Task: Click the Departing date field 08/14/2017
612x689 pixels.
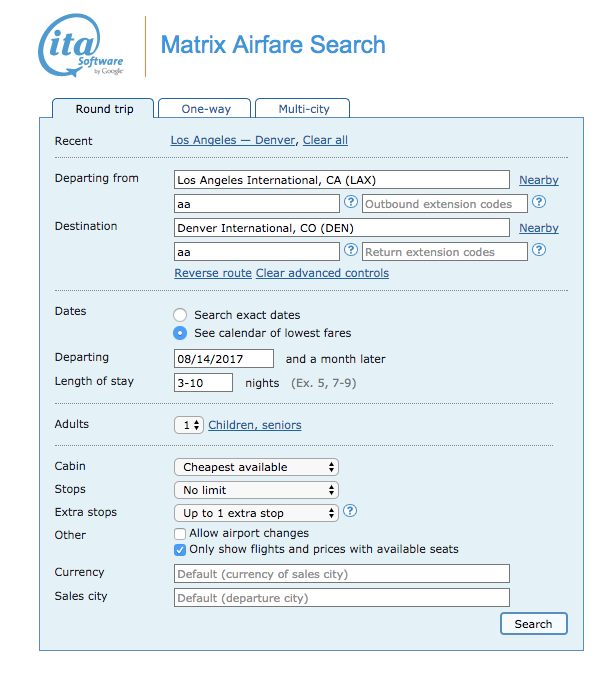Action: coord(224,359)
